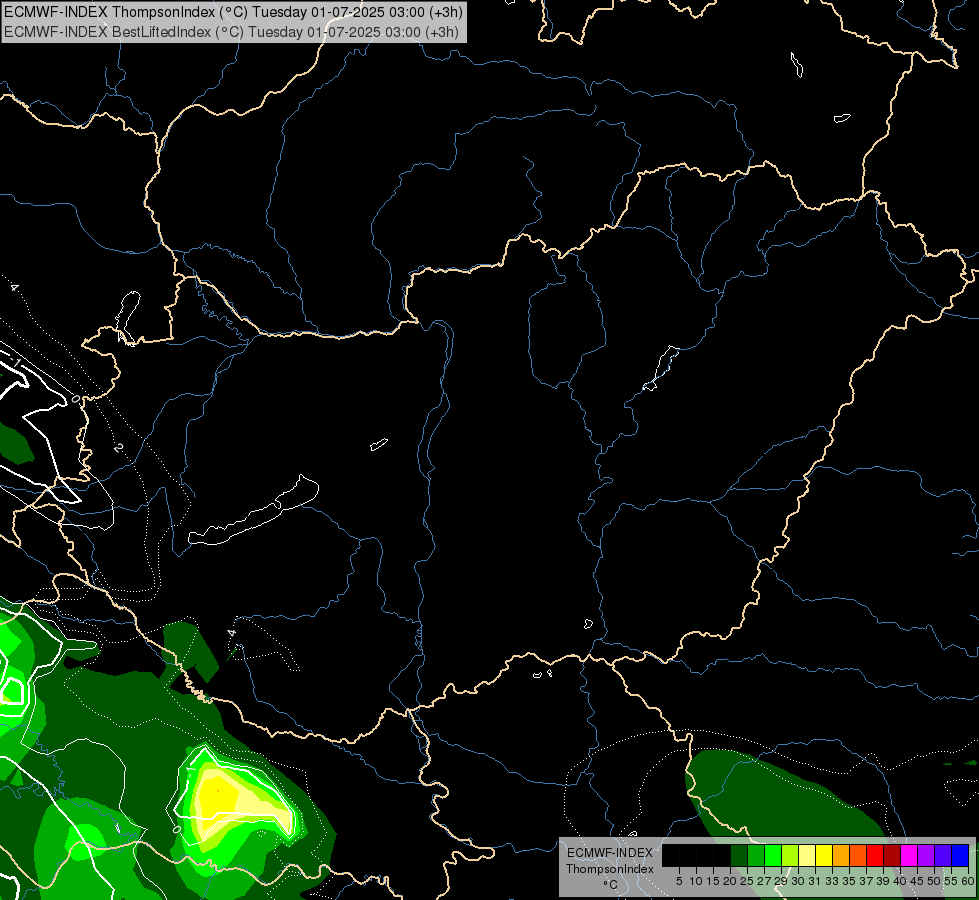Click the medium green 25–27 legend swatch
The image size is (979, 900).
click(756, 855)
